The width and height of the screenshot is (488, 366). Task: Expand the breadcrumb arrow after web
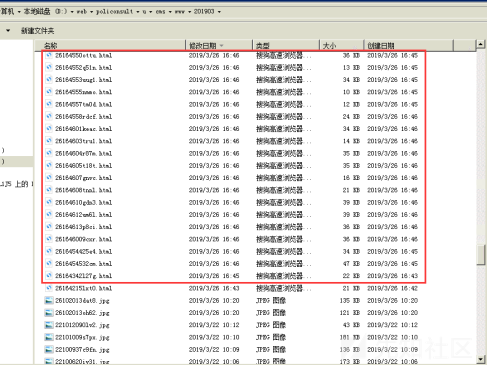pos(91,12)
